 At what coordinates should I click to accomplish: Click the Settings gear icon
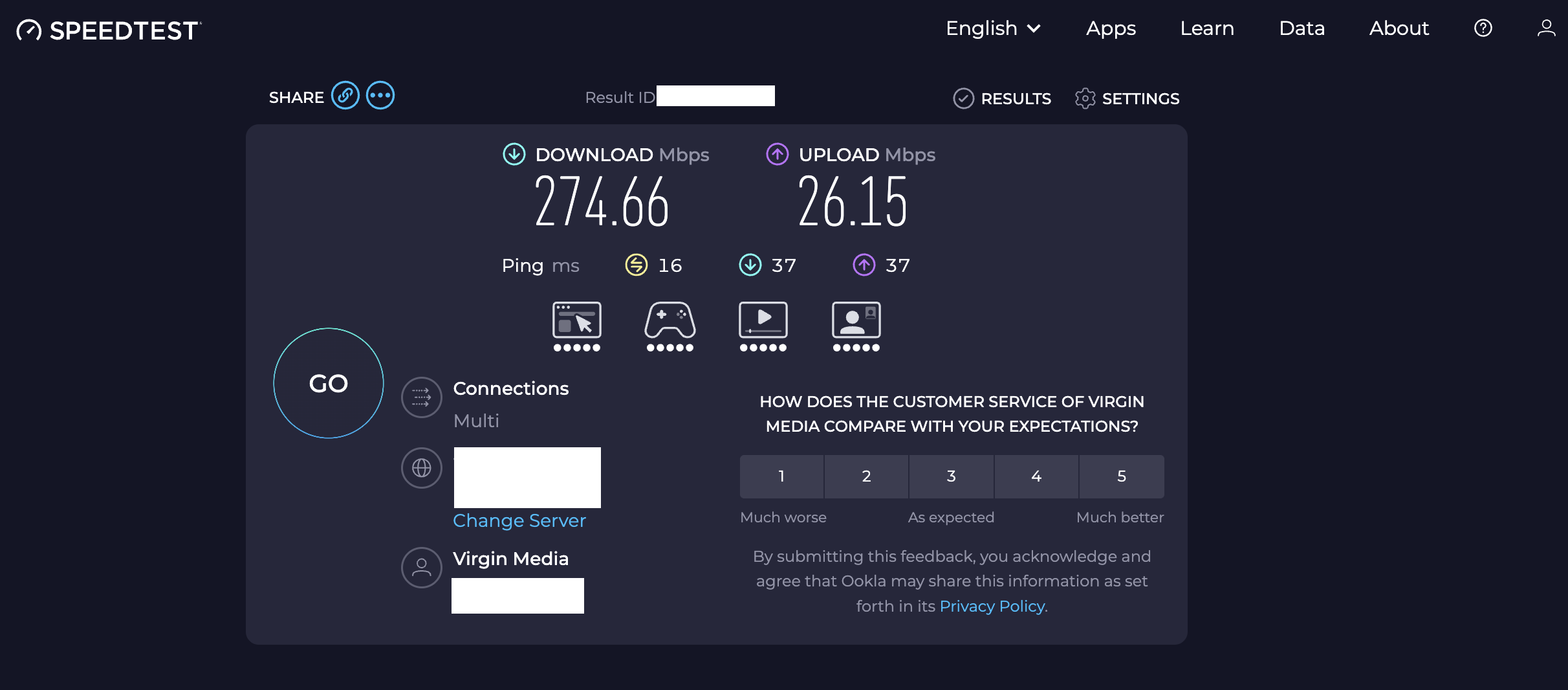1085,98
